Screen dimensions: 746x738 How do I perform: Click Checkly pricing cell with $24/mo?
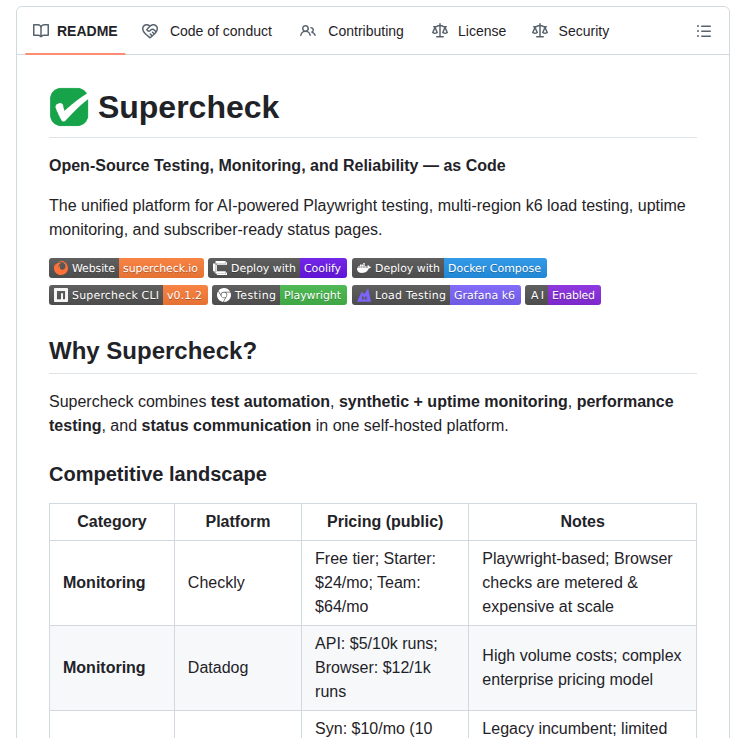tap(385, 582)
